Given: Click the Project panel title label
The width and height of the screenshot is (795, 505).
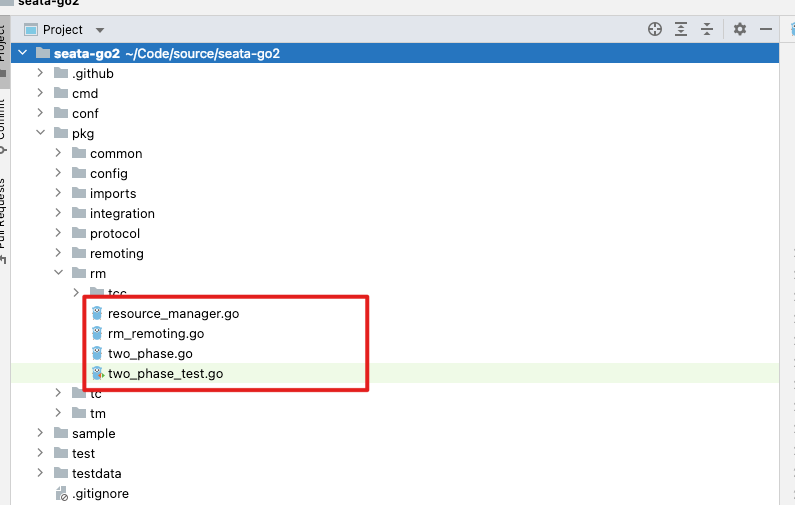Looking at the screenshot, I should click(x=62, y=30).
